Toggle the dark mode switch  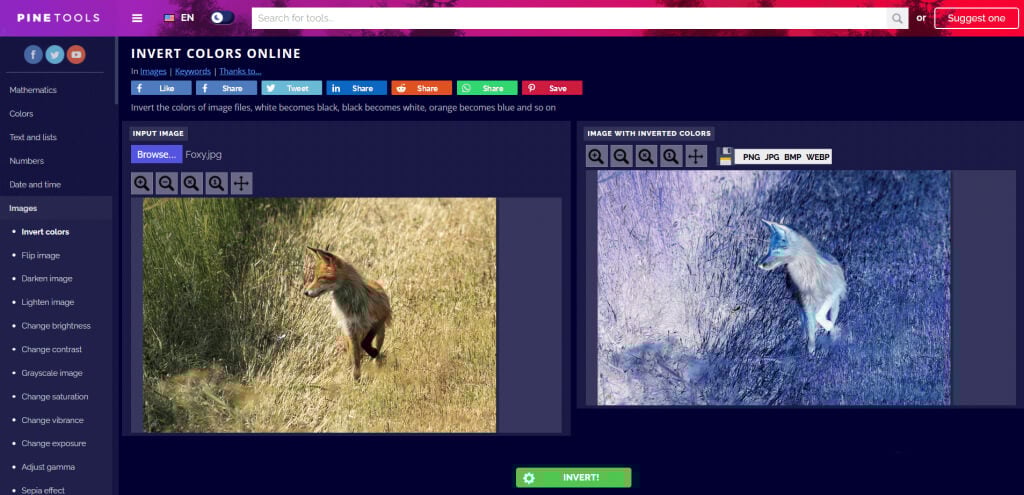coord(222,18)
